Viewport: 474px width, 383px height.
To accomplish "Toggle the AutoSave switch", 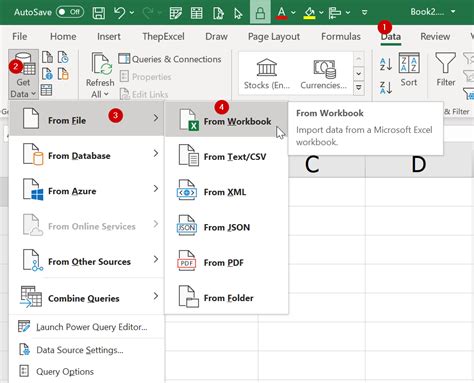I will tap(70, 12).
